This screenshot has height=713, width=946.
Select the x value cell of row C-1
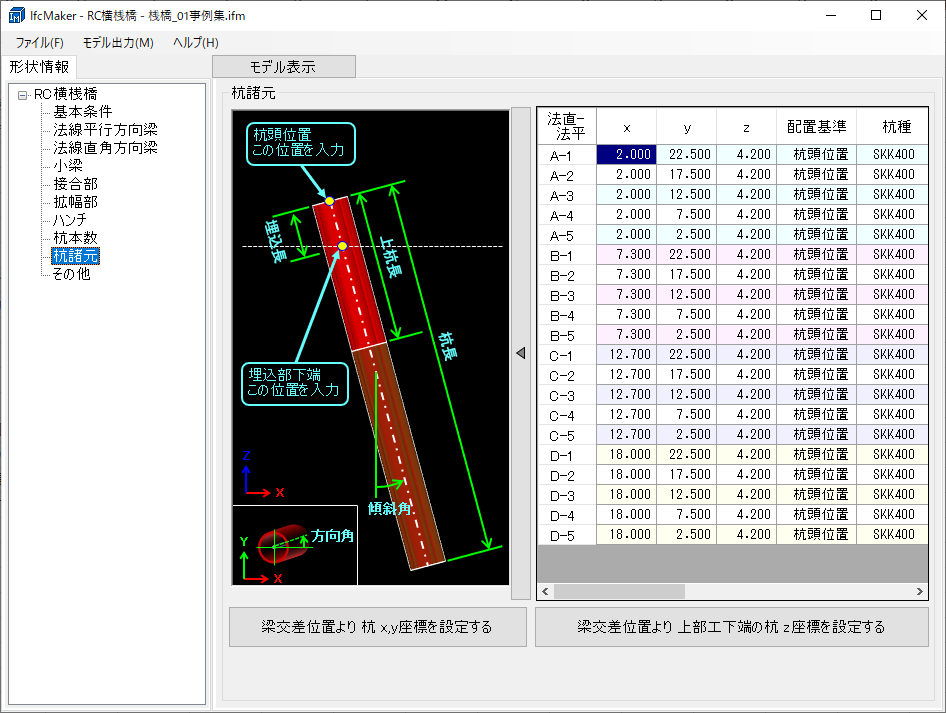click(626, 354)
